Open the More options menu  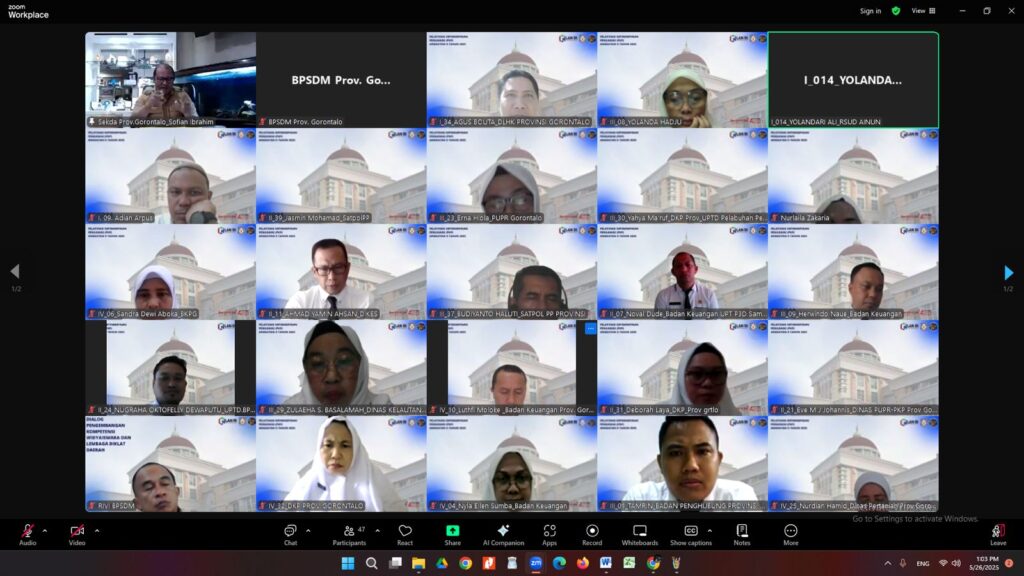pyautogui.click(x=791, y=534)
